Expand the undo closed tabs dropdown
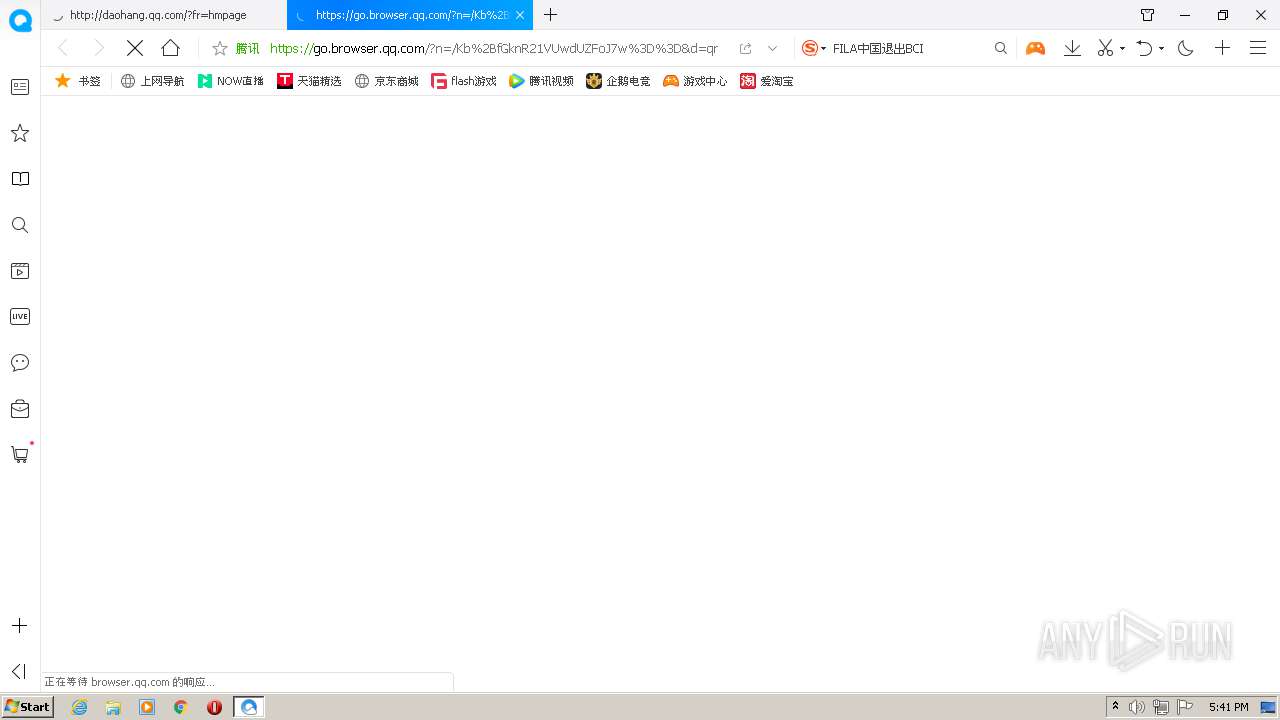Image resolution: width=1280 pixels, height=720 pixels. tap(1161, 48)
